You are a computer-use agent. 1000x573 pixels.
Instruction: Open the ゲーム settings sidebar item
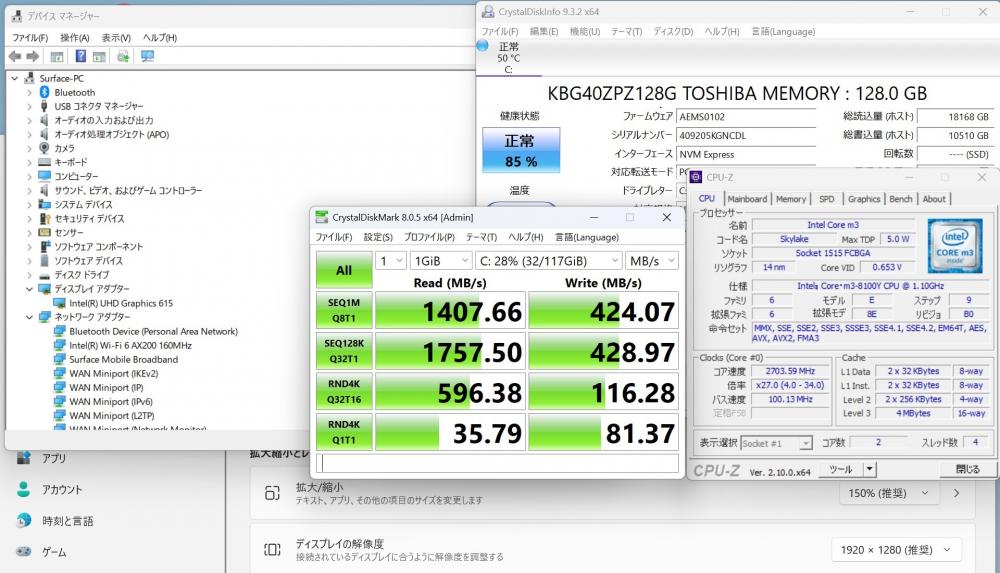(54, 552)
